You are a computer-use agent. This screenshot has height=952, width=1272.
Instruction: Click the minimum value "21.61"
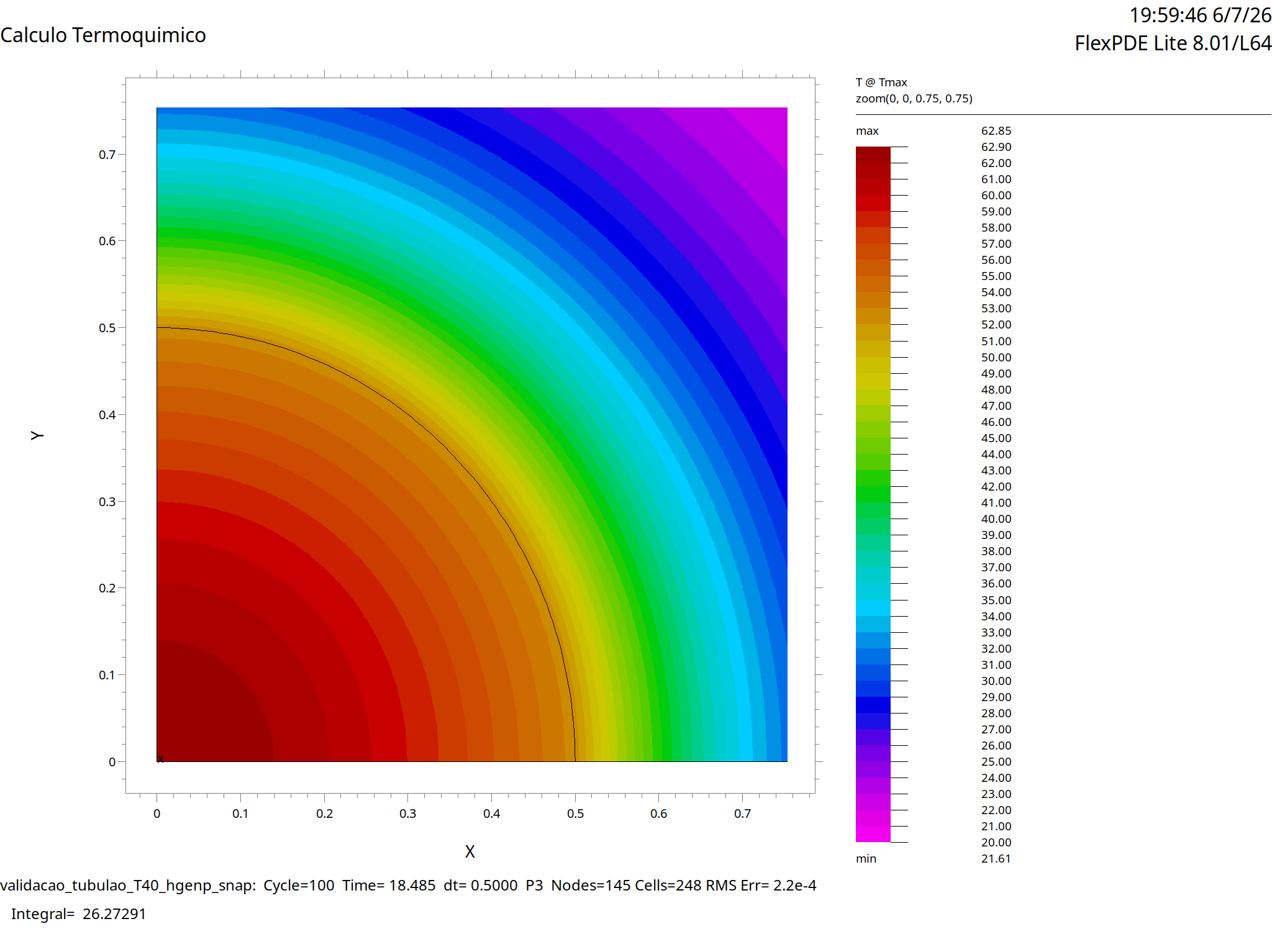(x=996, y=859)
